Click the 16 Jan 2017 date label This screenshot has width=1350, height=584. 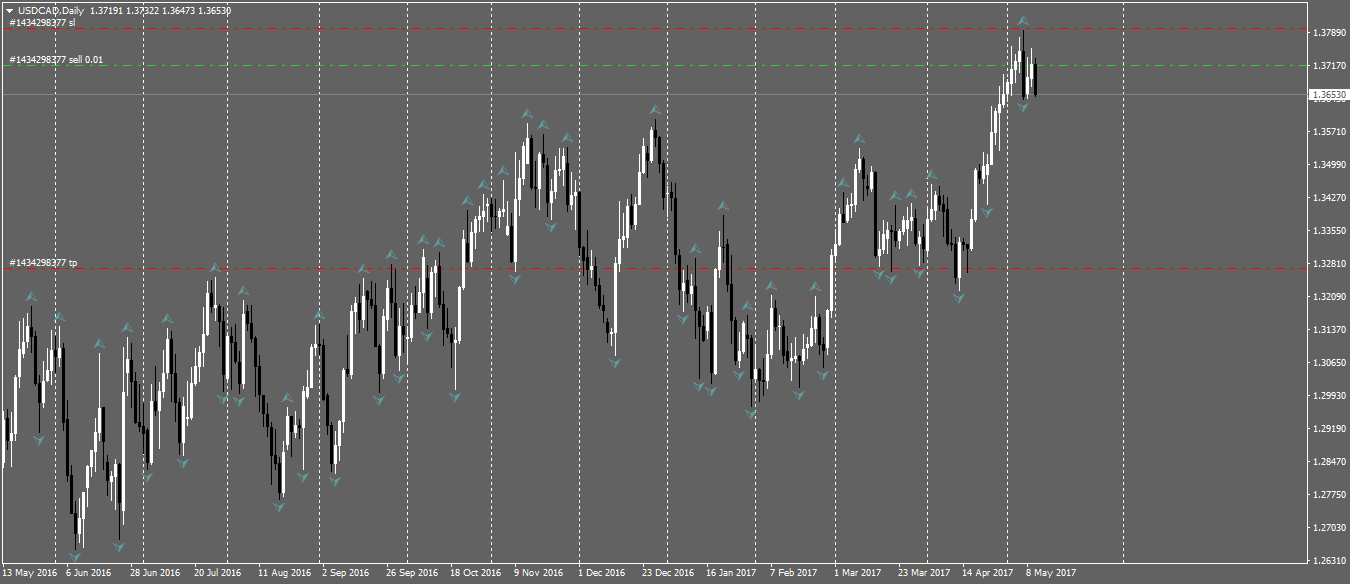[731, 574]
